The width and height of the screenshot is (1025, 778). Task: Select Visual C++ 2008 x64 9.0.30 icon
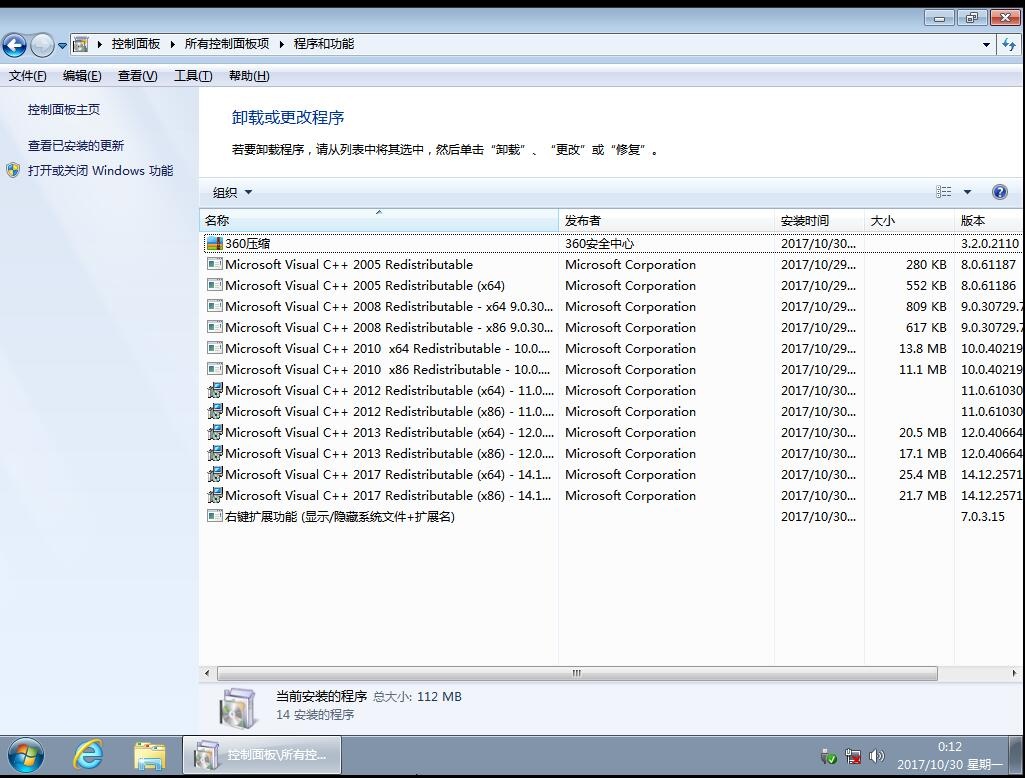click(x=214, y=306)
